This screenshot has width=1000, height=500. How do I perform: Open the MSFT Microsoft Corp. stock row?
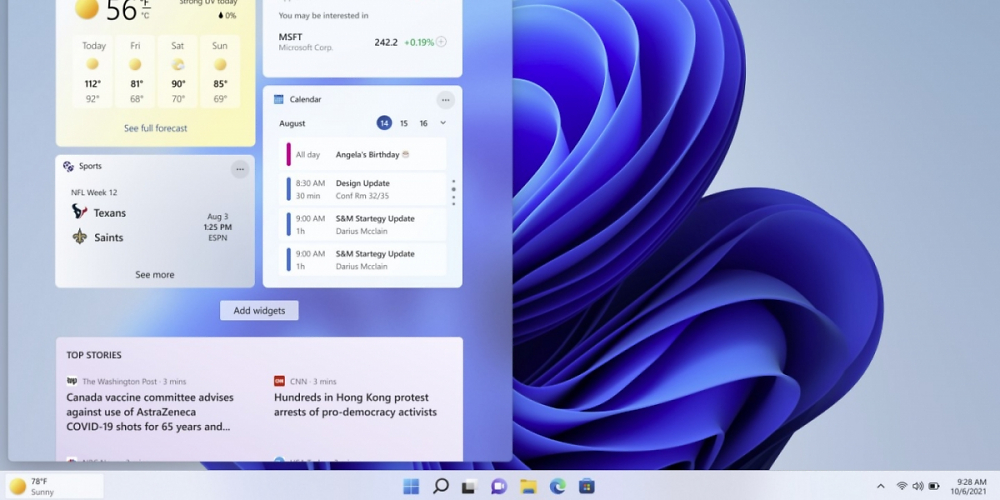tap(362, 42)
